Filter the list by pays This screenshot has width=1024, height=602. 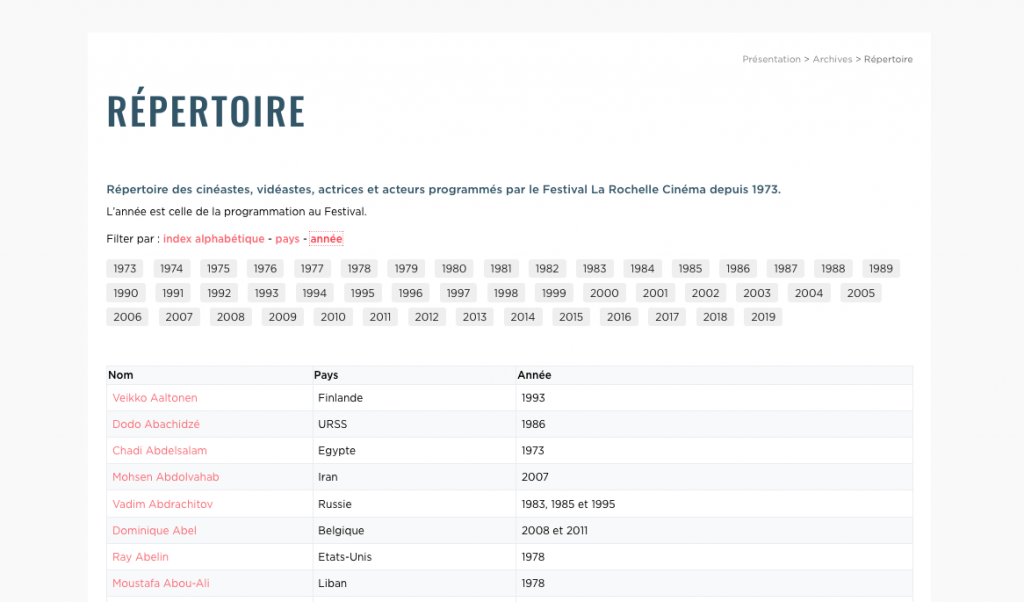(x=287, y=239)
